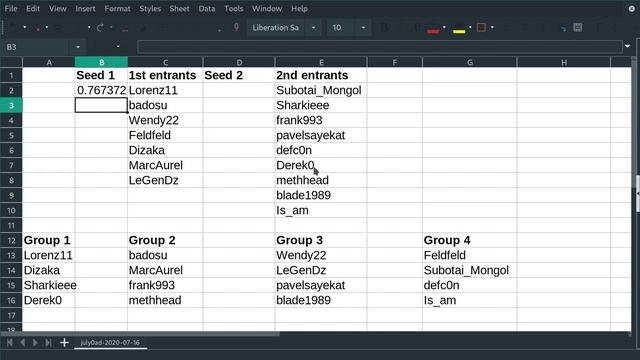This screenshot has height=360, width=640.
Task: Open the Data menu
Action: tap(207, 9)
